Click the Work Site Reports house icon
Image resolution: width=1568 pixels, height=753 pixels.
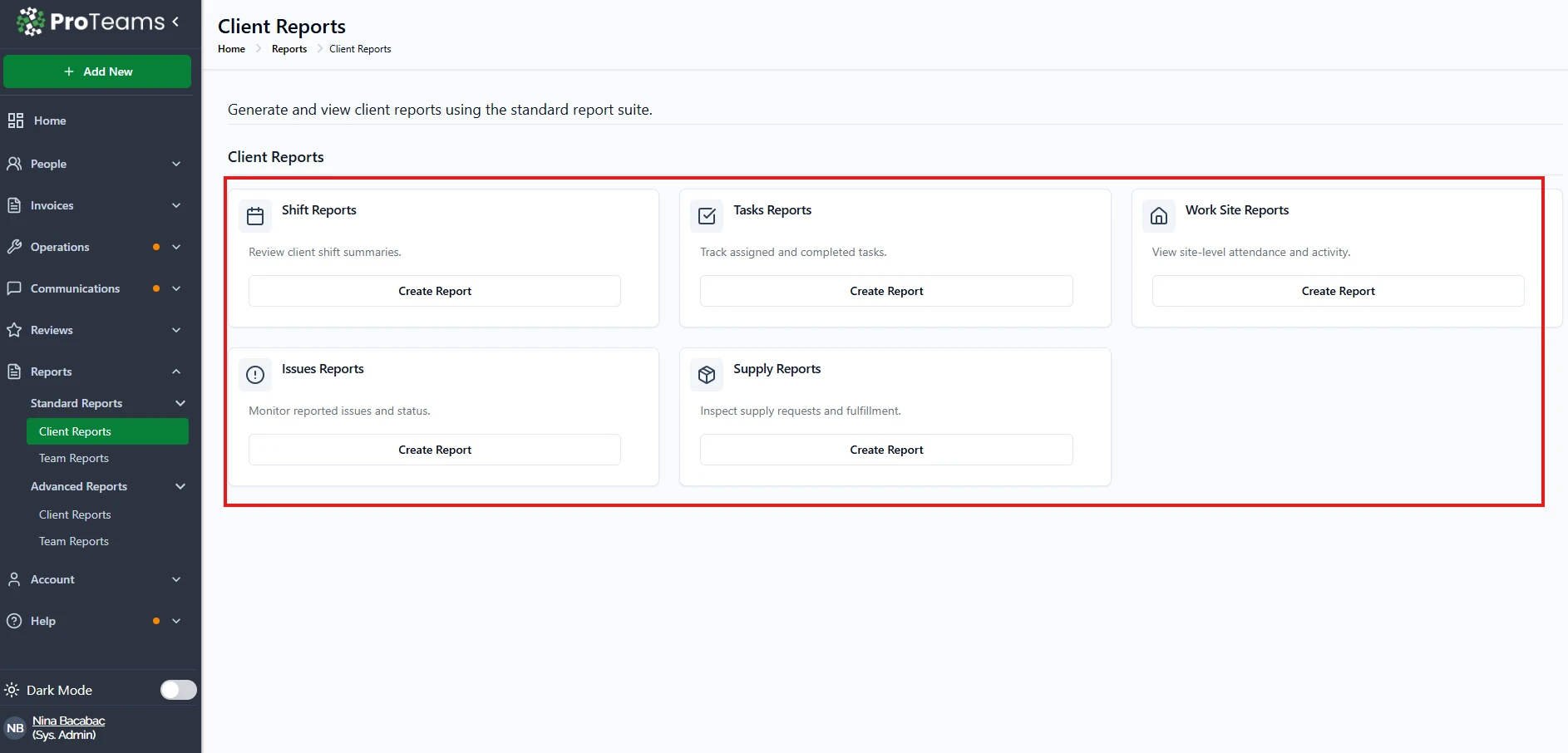point(1158,216)
